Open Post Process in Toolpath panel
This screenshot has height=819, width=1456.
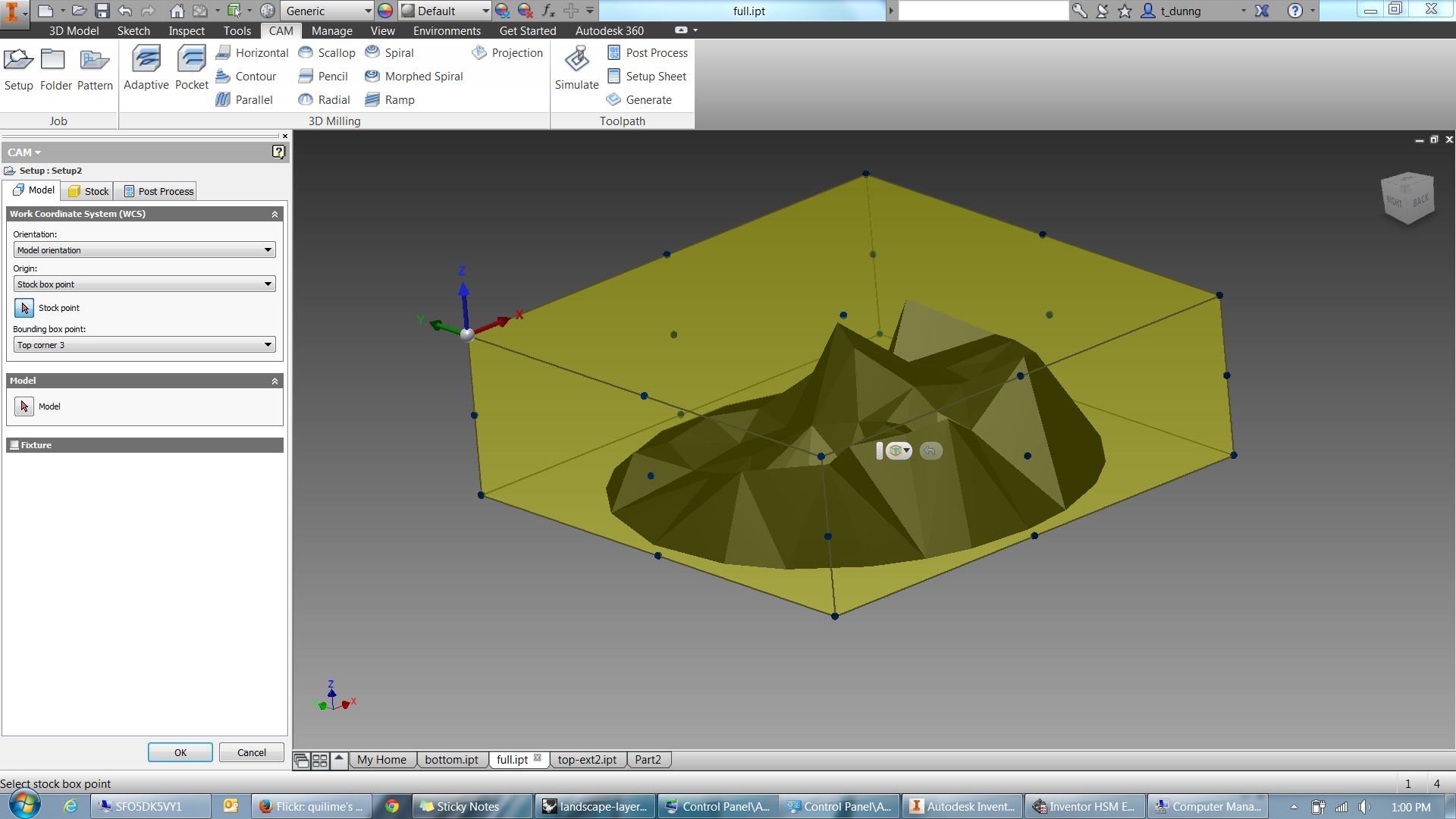pyautogui.click(x=648, y=52)
